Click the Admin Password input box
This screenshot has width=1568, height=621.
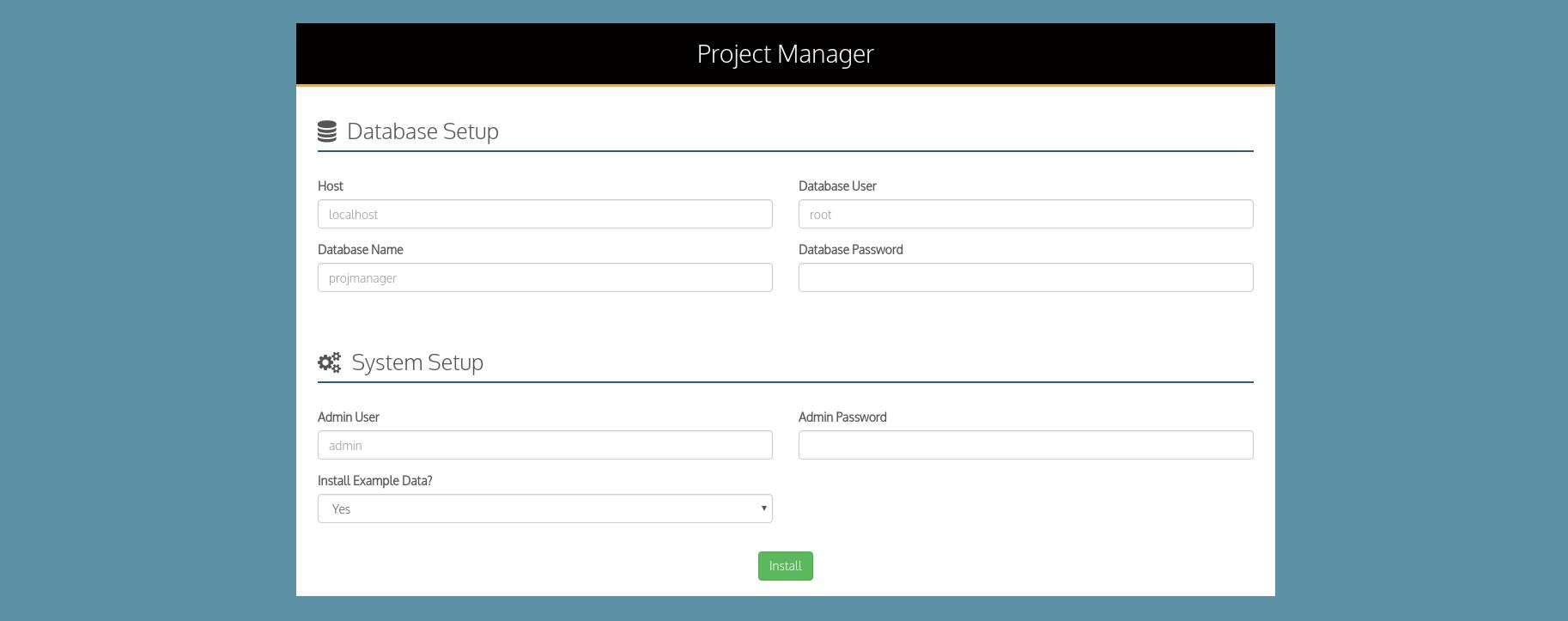point(1025,446)
